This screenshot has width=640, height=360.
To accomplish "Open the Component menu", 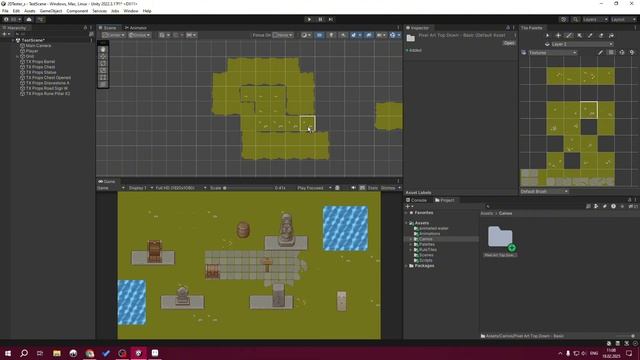I will (x=77, y=11).
